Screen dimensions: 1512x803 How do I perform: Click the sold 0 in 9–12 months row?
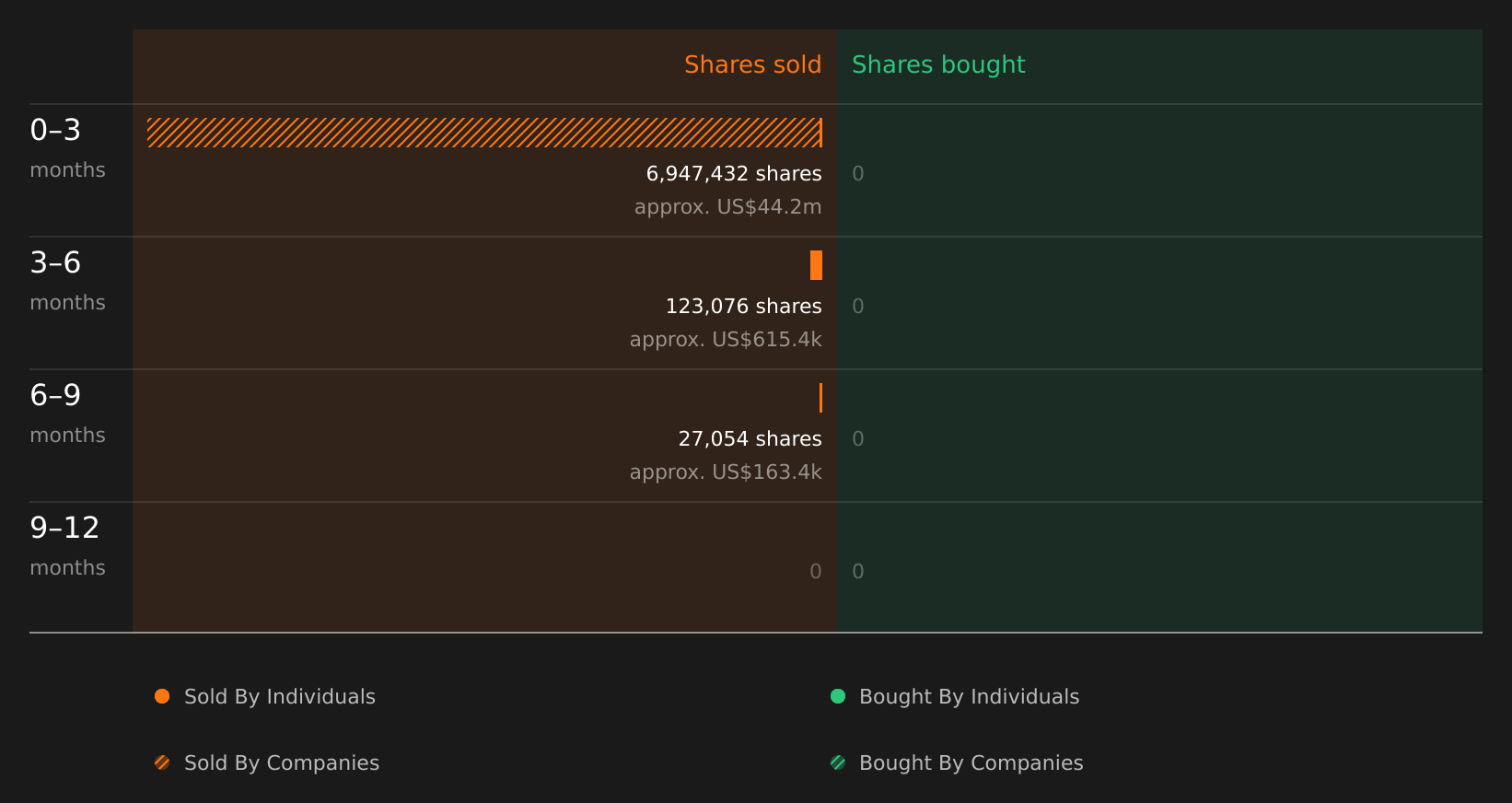point(816,572)
